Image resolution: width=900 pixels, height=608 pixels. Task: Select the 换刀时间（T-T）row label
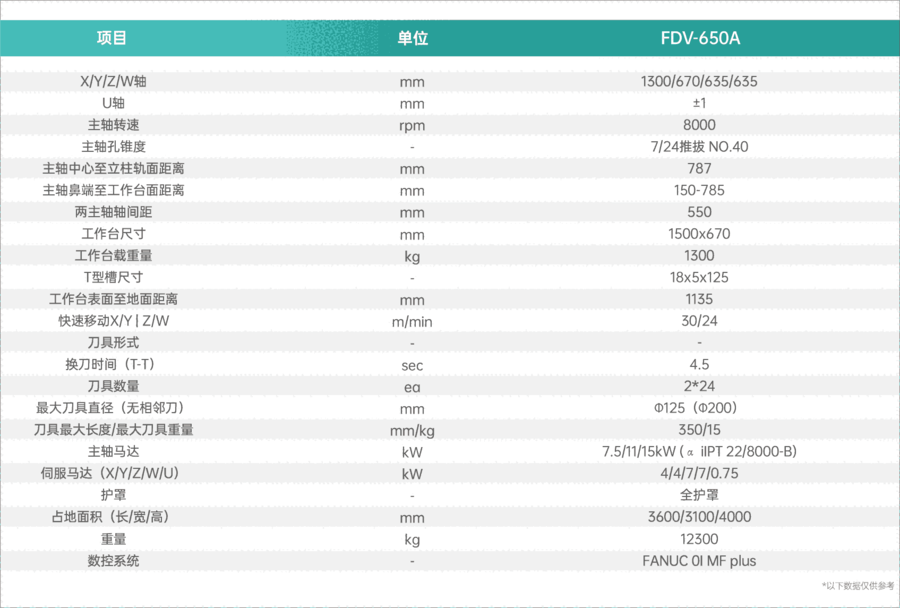tap(112, 364)
